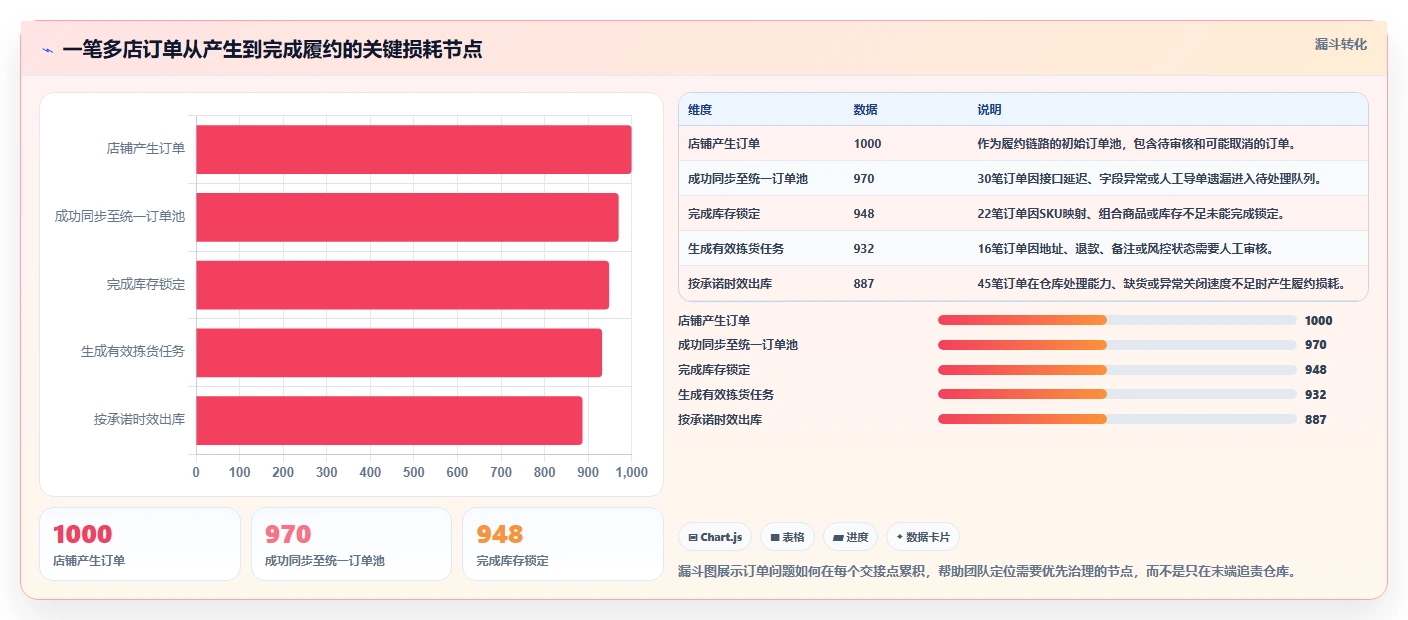Screen dimensions: 1408x620
Task: Click the 完成库存锁定 progress bar
Action: tap(1117, 370)
